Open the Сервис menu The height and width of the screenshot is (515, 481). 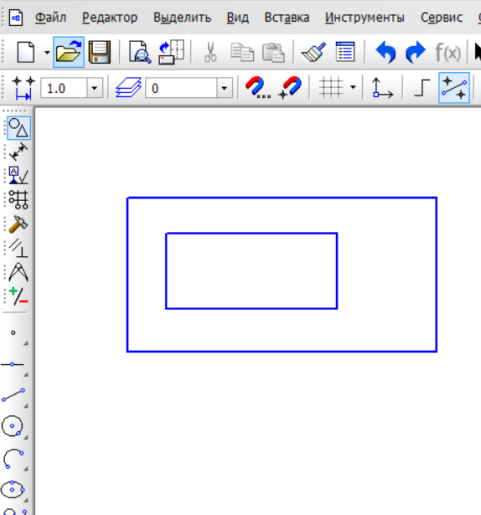coord(441,17)
